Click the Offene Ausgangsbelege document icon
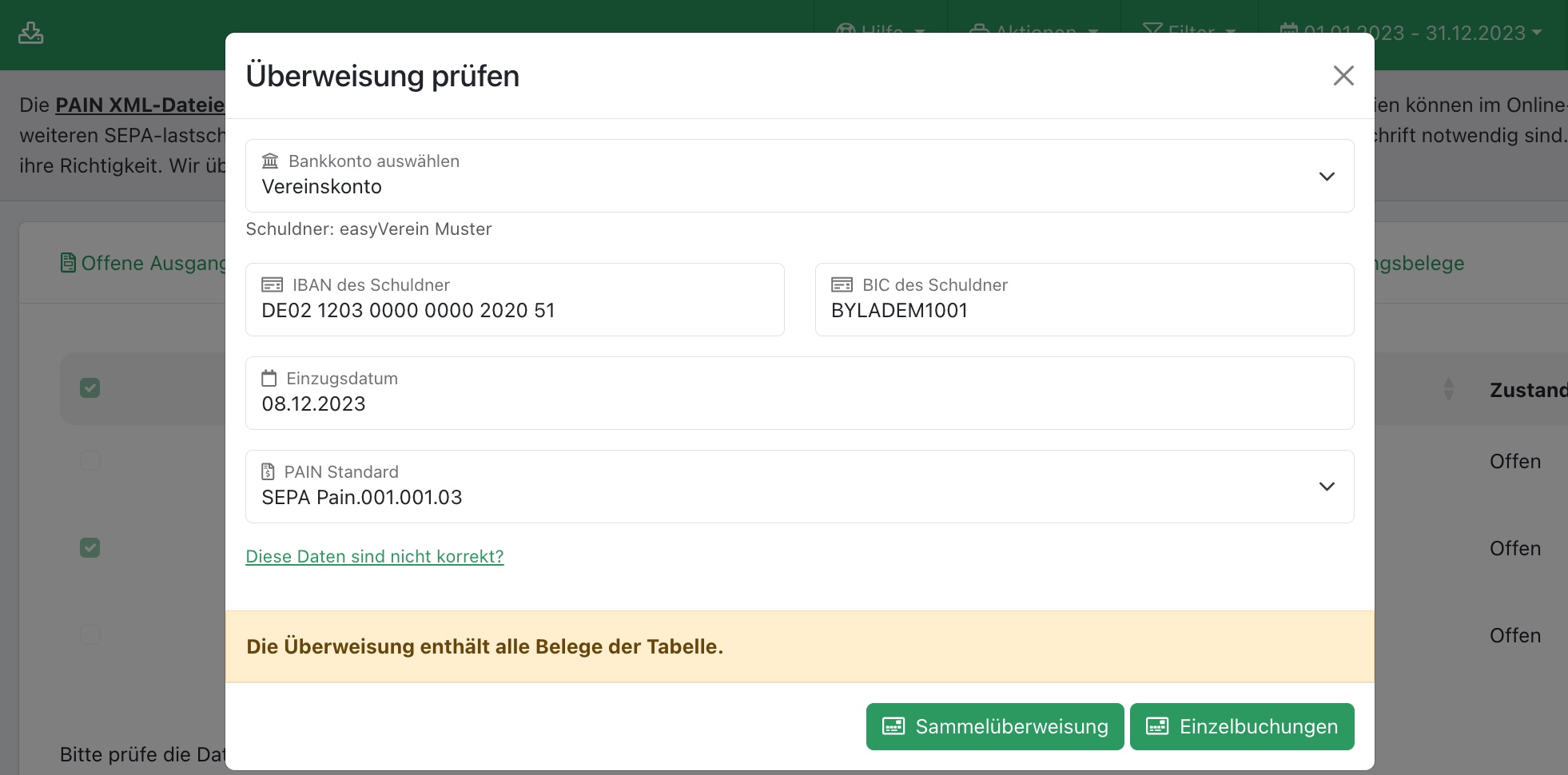This screenshot has height=775, width=1568. 68,263
